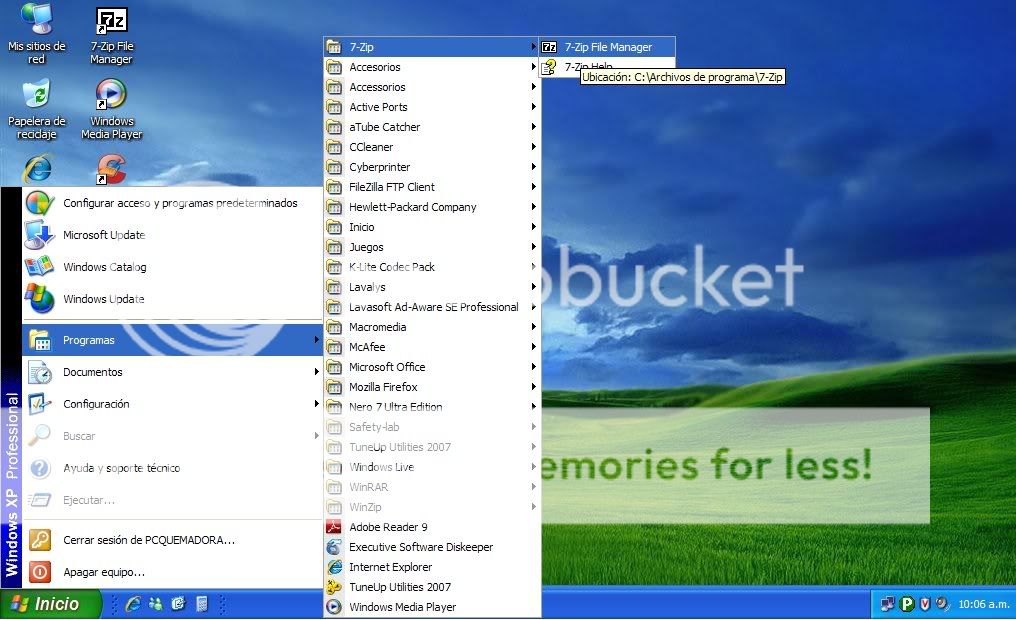The image size is (1016, 620).
Task: Open the Inicio folder in the Programas list
Action: 432,227
